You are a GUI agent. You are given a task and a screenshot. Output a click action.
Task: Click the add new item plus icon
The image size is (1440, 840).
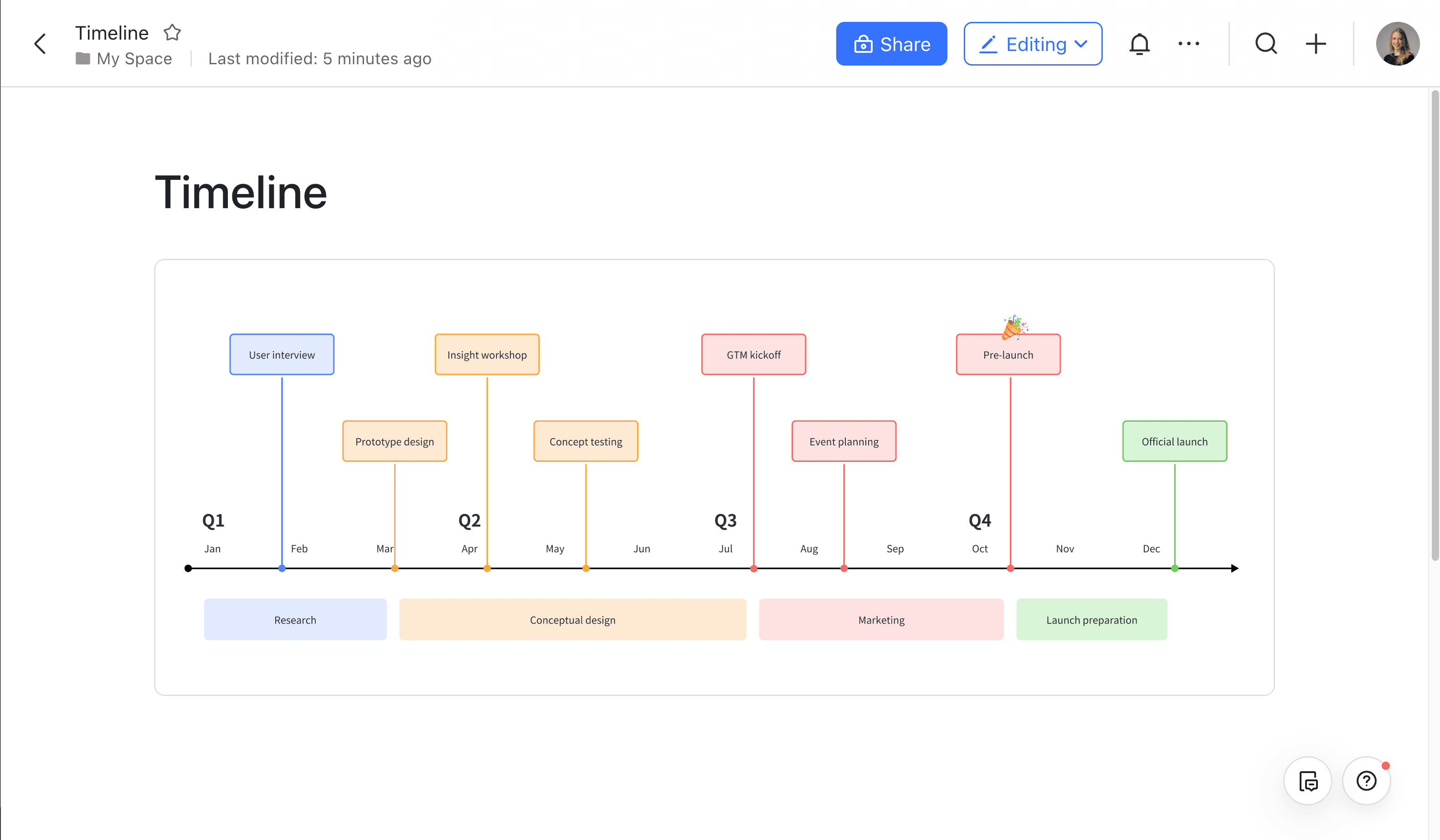(x=1316, y=43)
